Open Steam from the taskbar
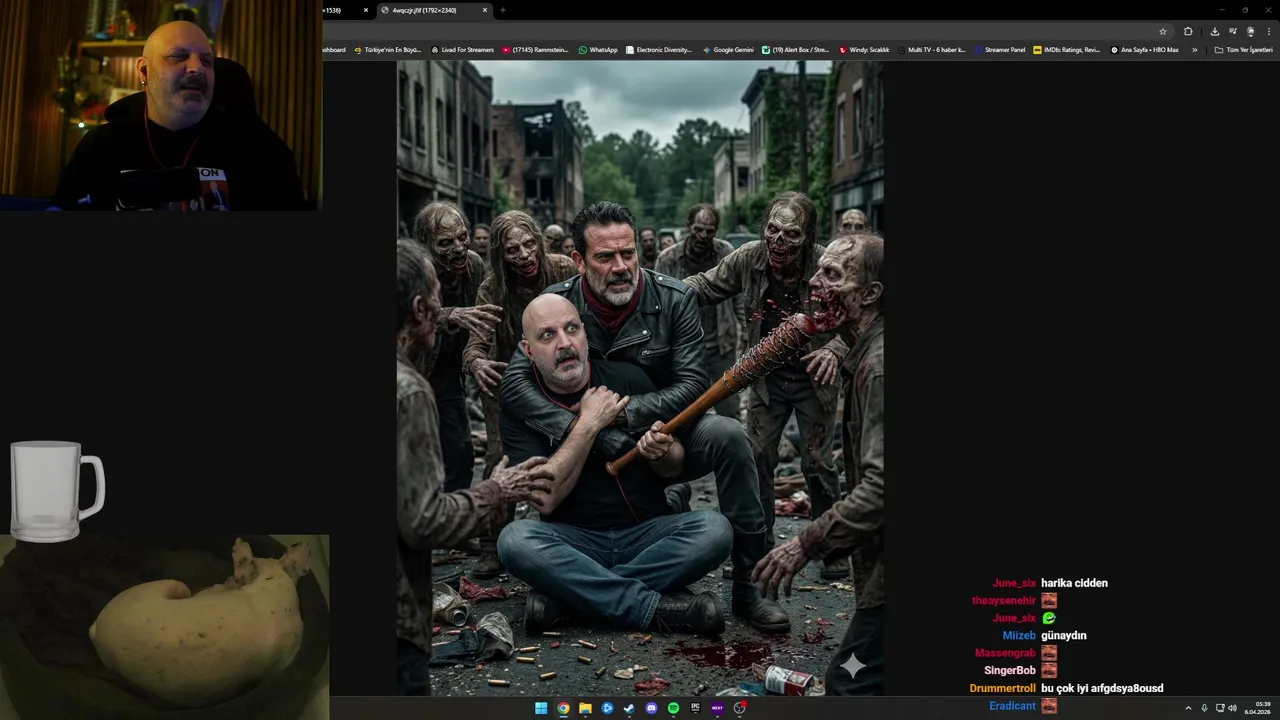1280x720 pixels. click(629, 708)
